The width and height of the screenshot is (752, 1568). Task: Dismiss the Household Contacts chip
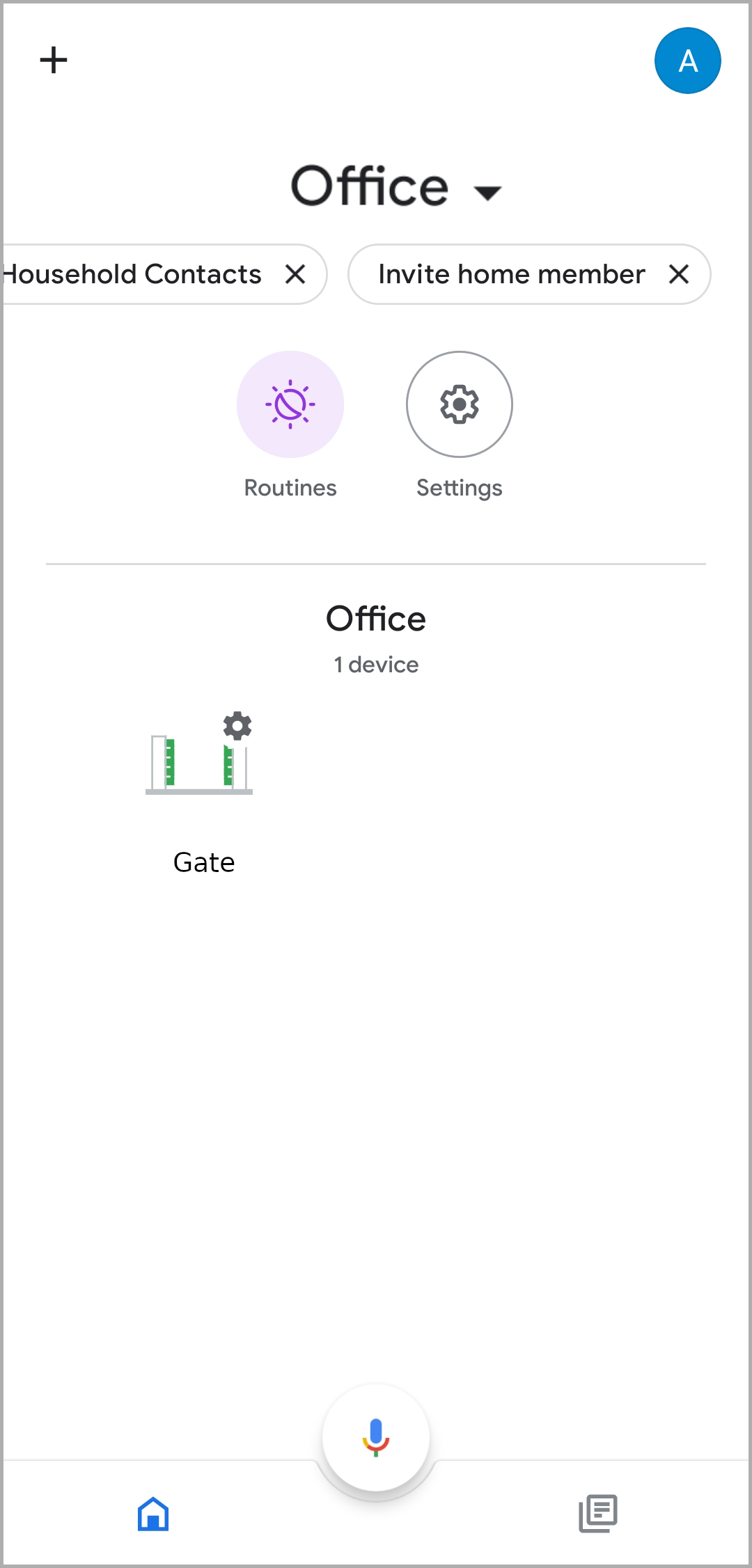(296, 274)
